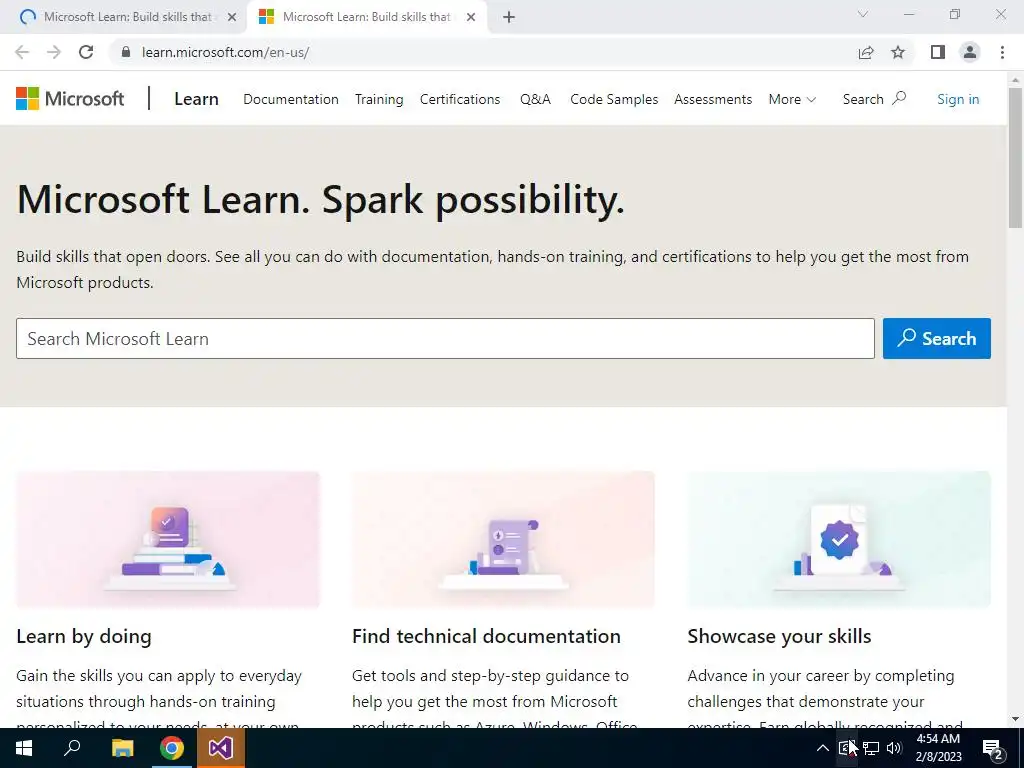This screenshot has height=768, width=1024.
Task: Open the Documentation menu item
Action: click(291, 99)
